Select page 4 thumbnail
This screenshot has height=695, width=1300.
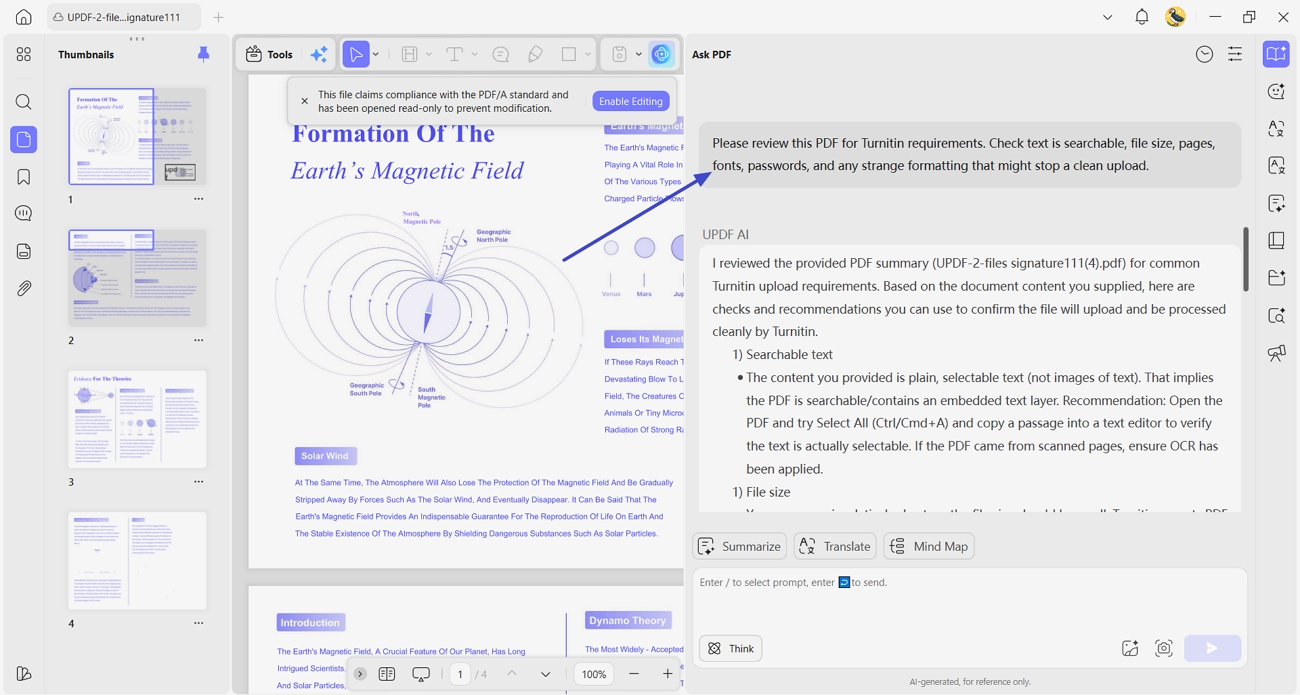137,561
